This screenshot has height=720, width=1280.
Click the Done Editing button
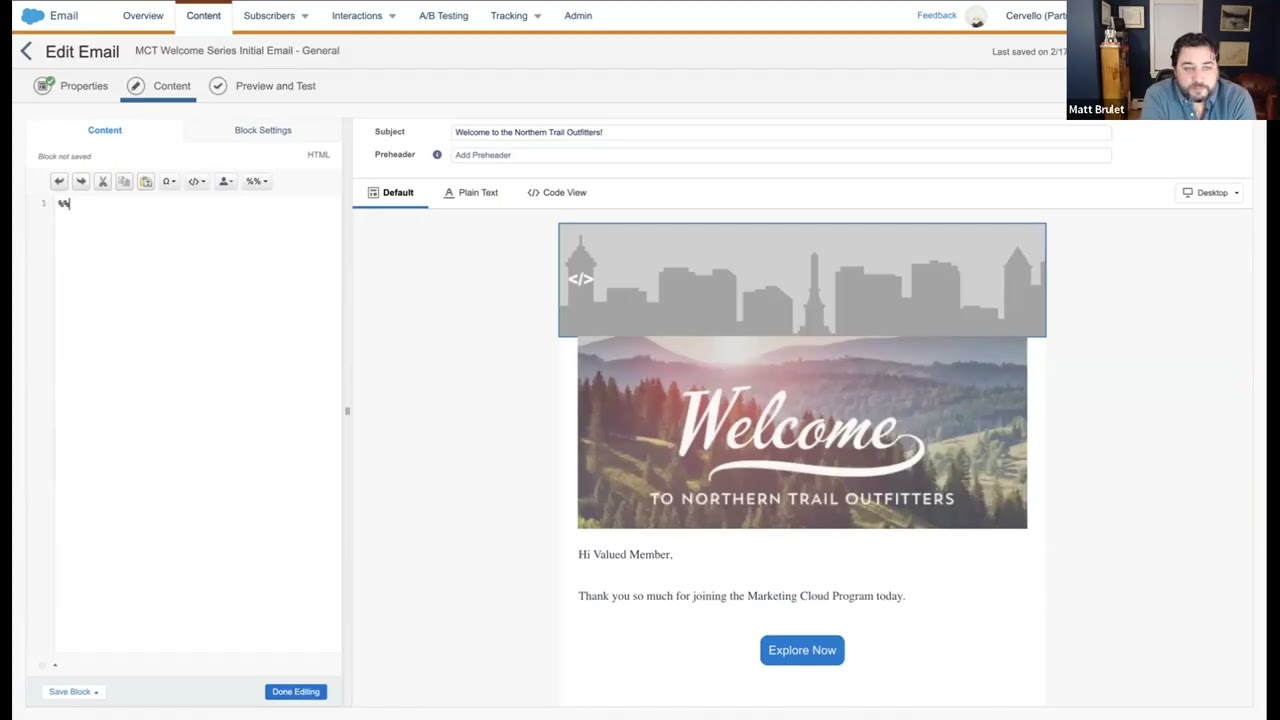[x=296, y=692]
